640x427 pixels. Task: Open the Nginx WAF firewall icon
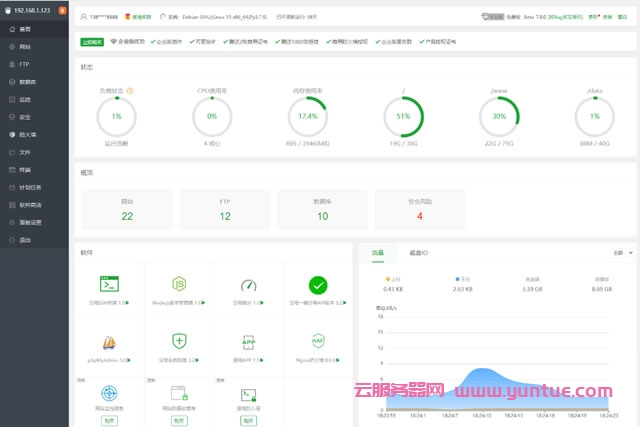[318, 341]
